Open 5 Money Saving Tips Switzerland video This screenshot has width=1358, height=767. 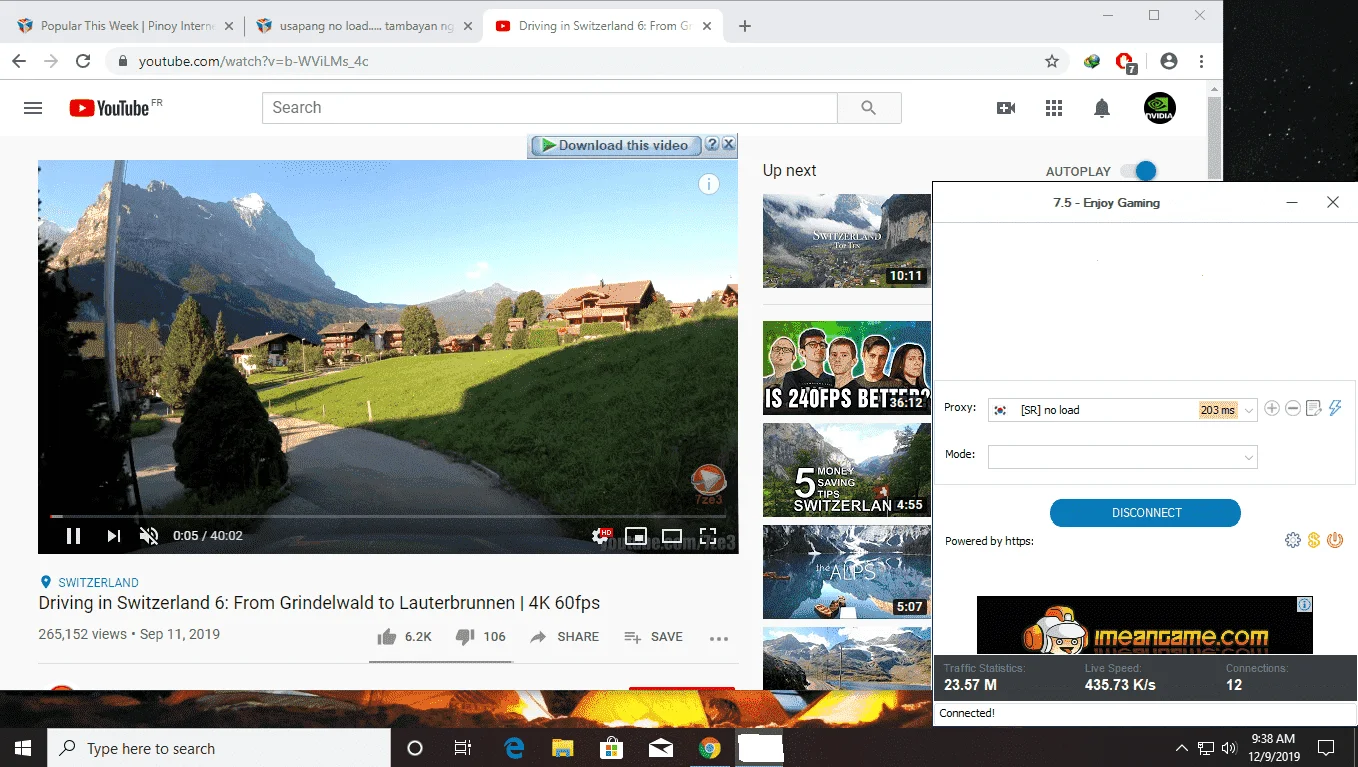pyautogui.click(x=846, y=470)
